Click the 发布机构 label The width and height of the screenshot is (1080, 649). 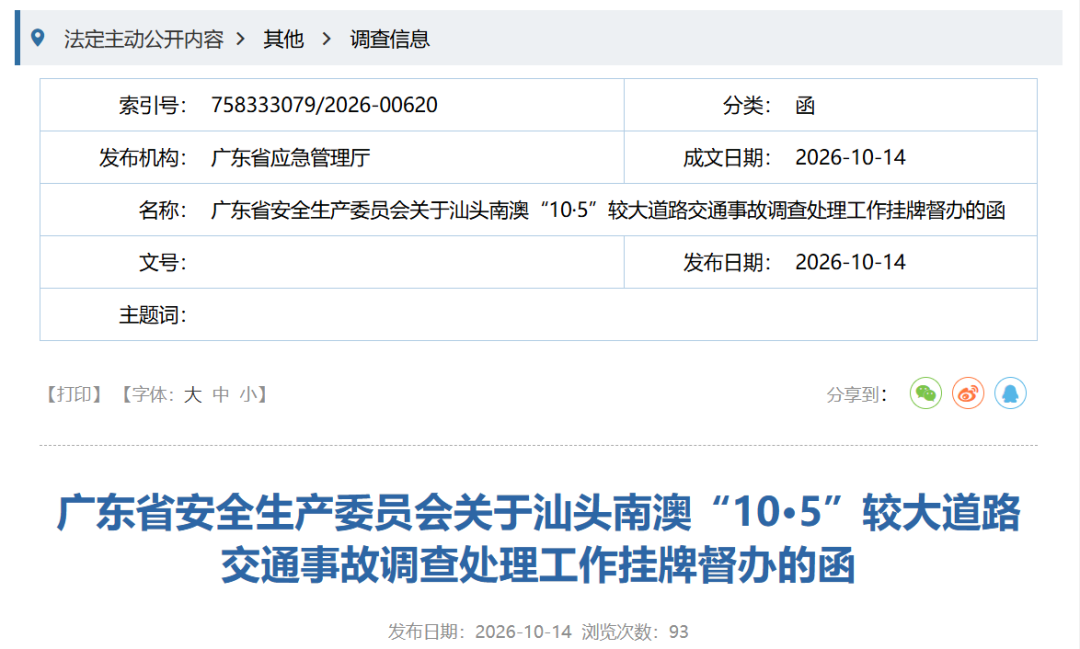(x=143, y=158)
